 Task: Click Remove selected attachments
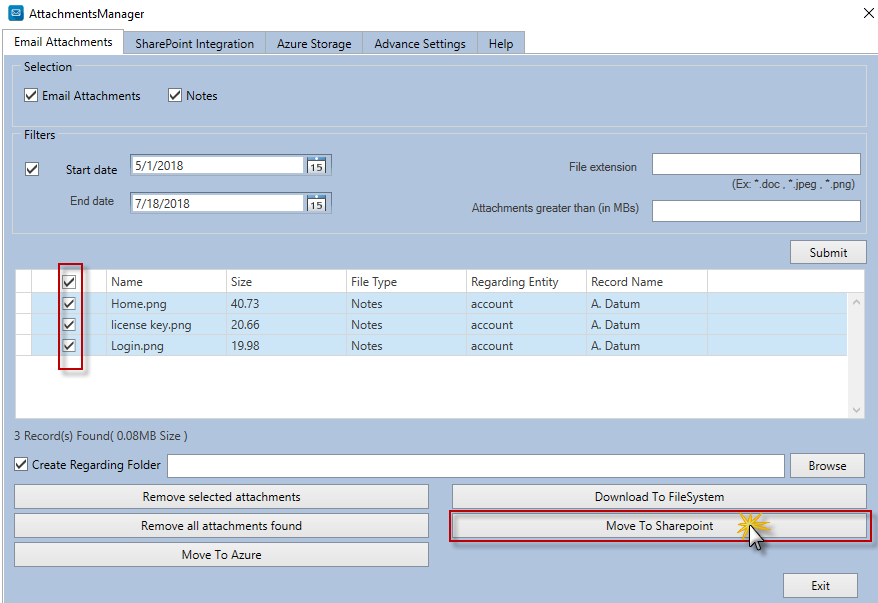(x=221, y=496)
